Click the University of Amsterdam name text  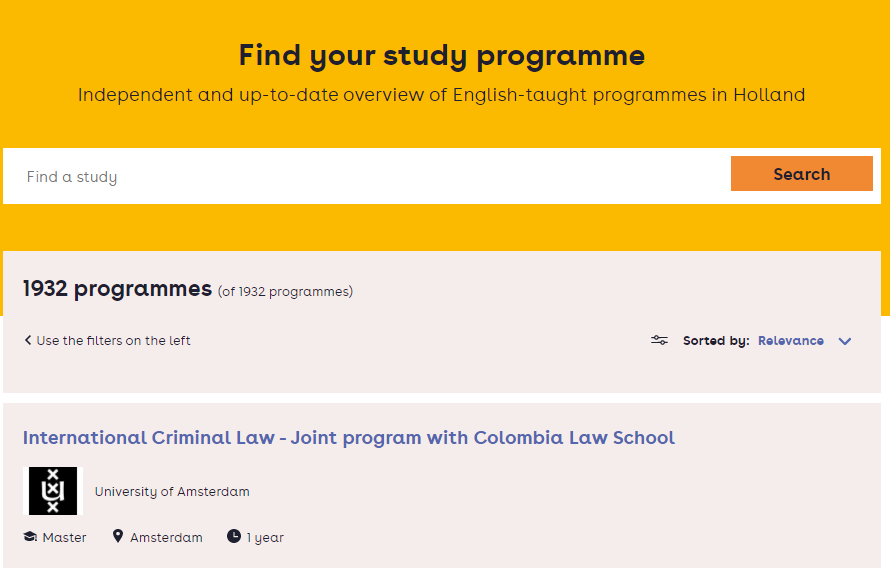172,492
